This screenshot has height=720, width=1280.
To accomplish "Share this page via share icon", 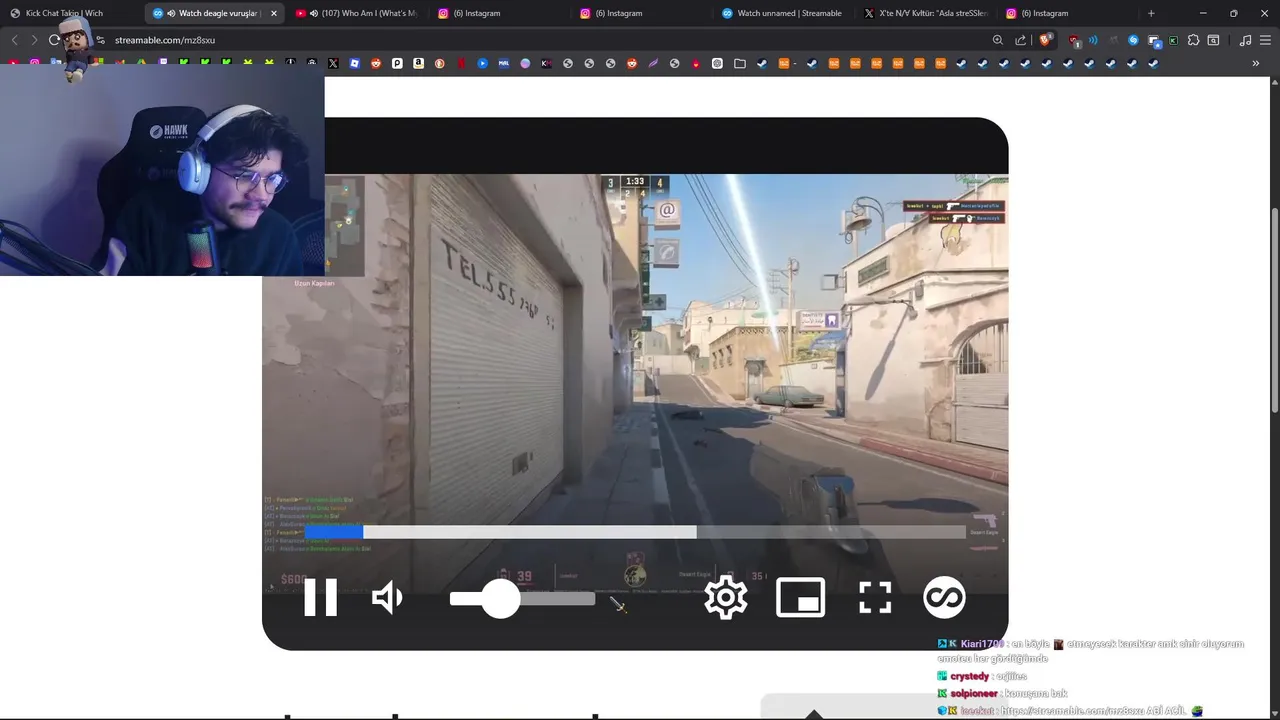I will tap(1020, 40).
